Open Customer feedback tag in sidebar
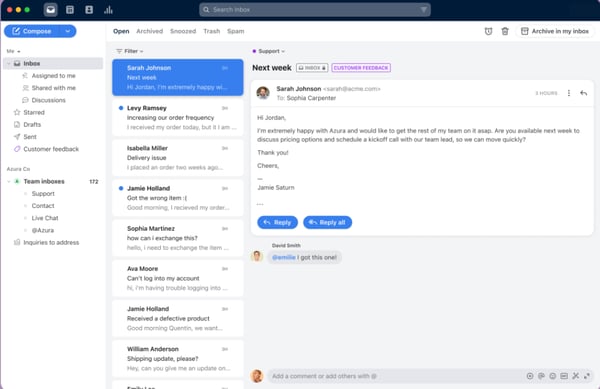Image resolution: width=600 pixels, height=389 pixels. click(x=51, y=149)
